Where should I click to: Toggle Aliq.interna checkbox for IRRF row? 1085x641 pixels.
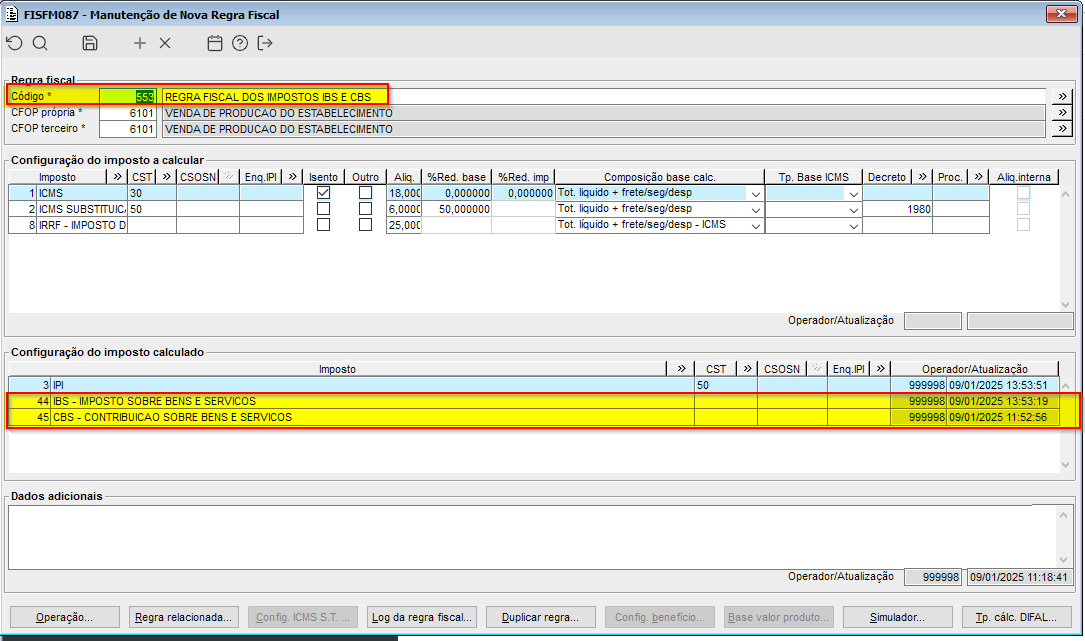1023,224
